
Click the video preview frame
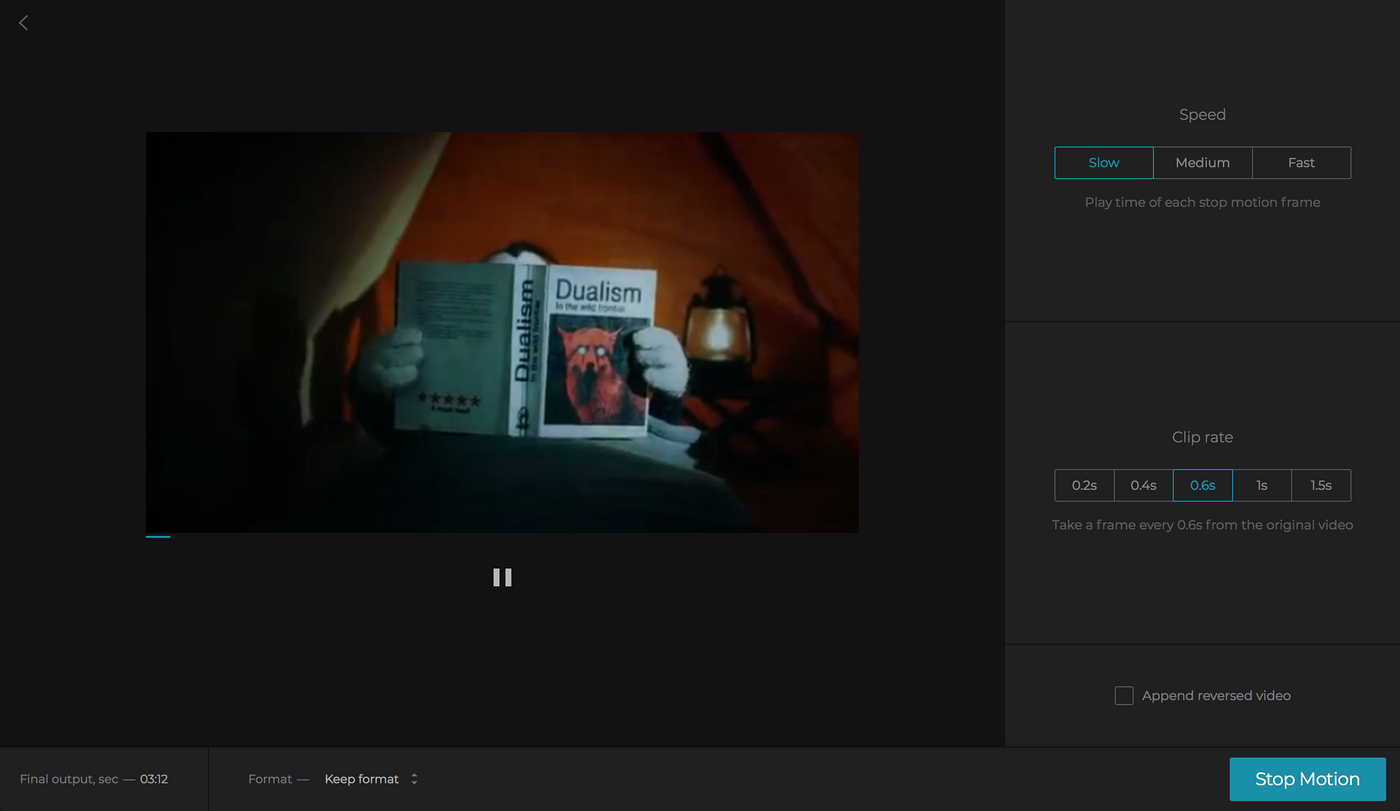[502, 332]
